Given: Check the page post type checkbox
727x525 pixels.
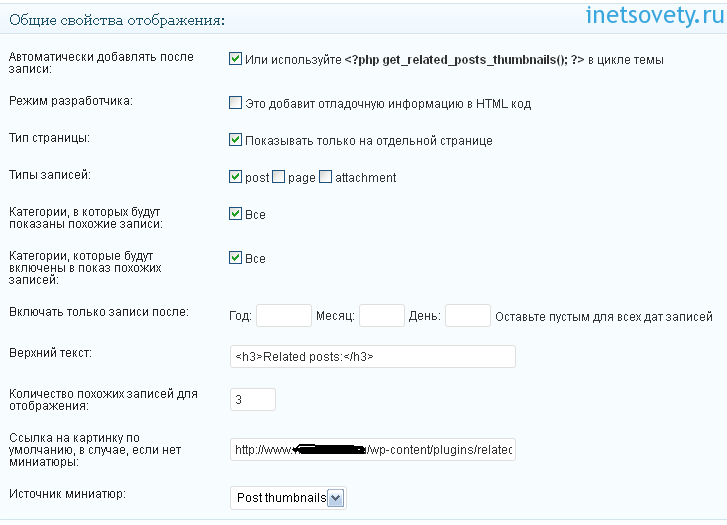Looking at the screenshot, I should 279,177.
